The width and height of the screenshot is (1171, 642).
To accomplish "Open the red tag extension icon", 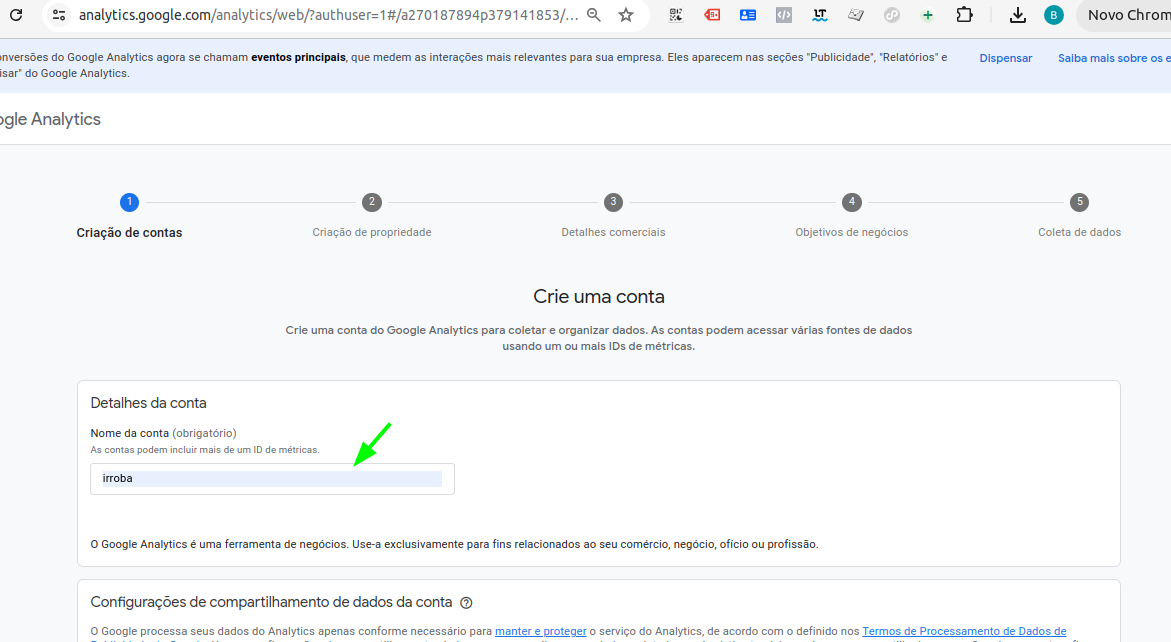I will (712, 15).
